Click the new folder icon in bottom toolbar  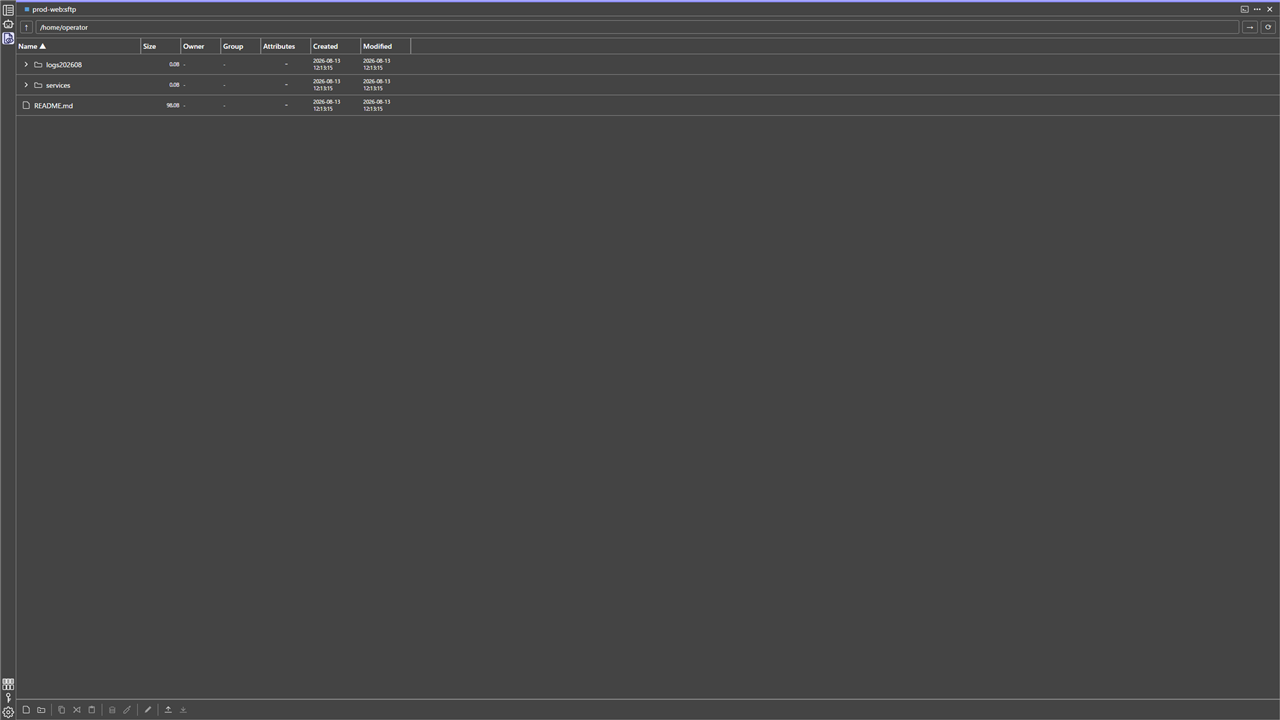coord(41,710)
